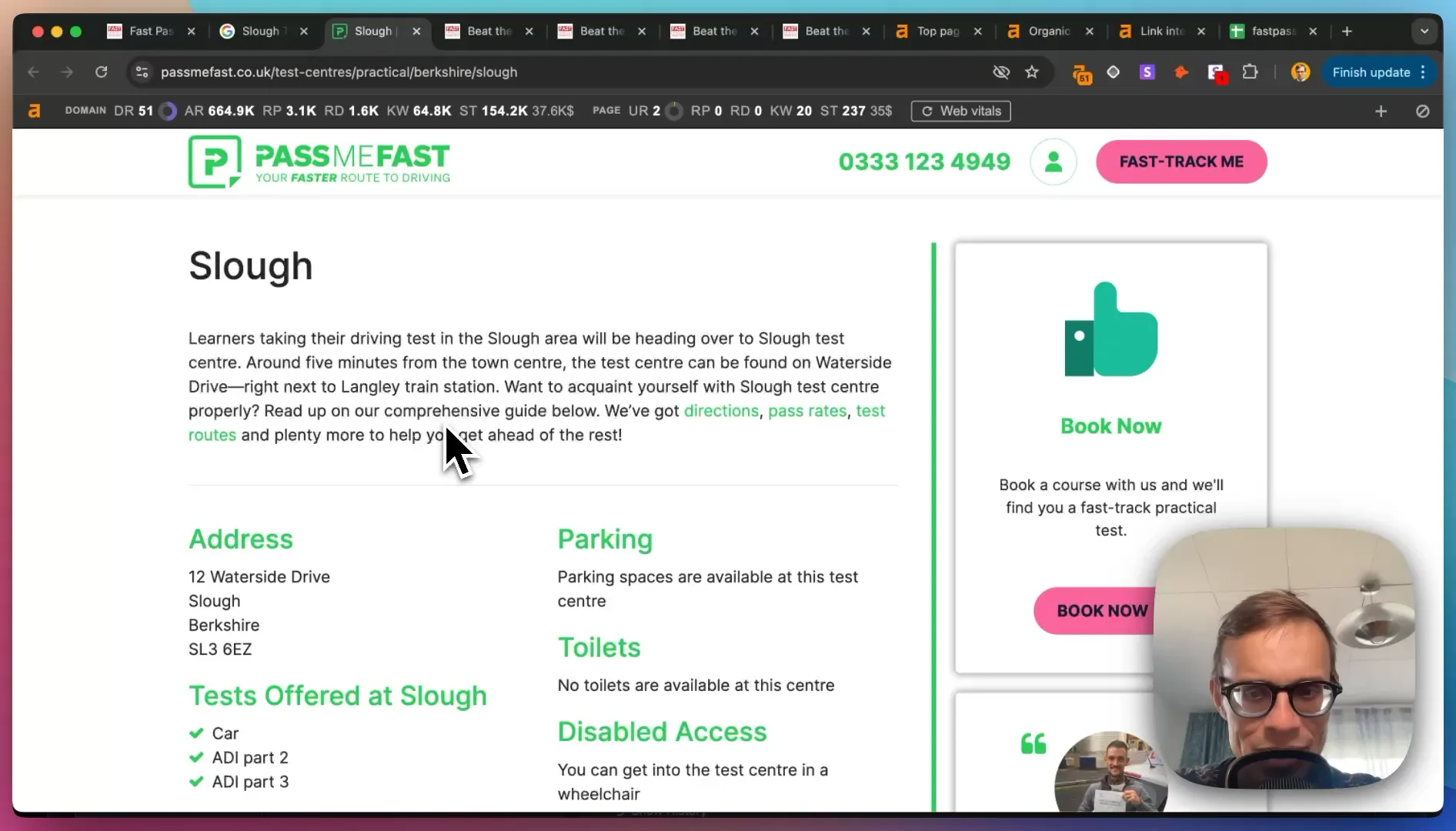Switch to the Google Slough tab
The width and height of the screenshot is (1456, 831).
tap(263, 31)
